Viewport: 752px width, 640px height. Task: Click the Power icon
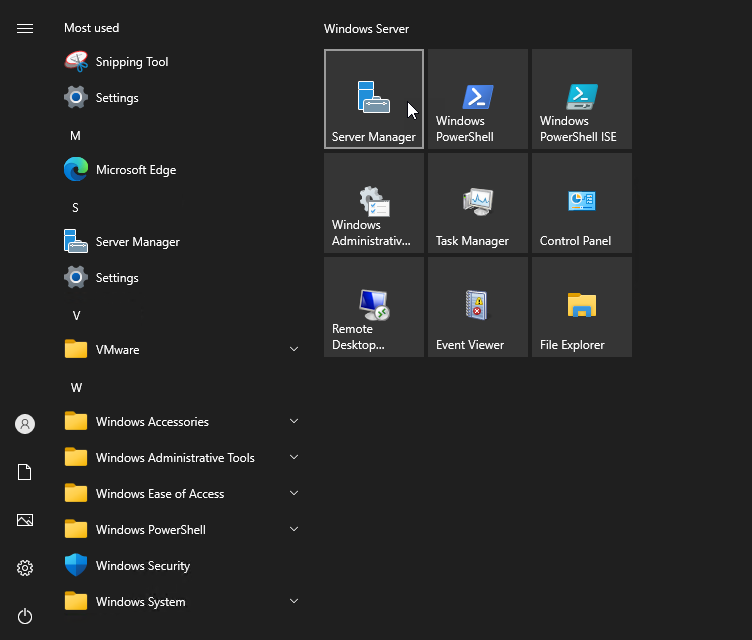25,616
